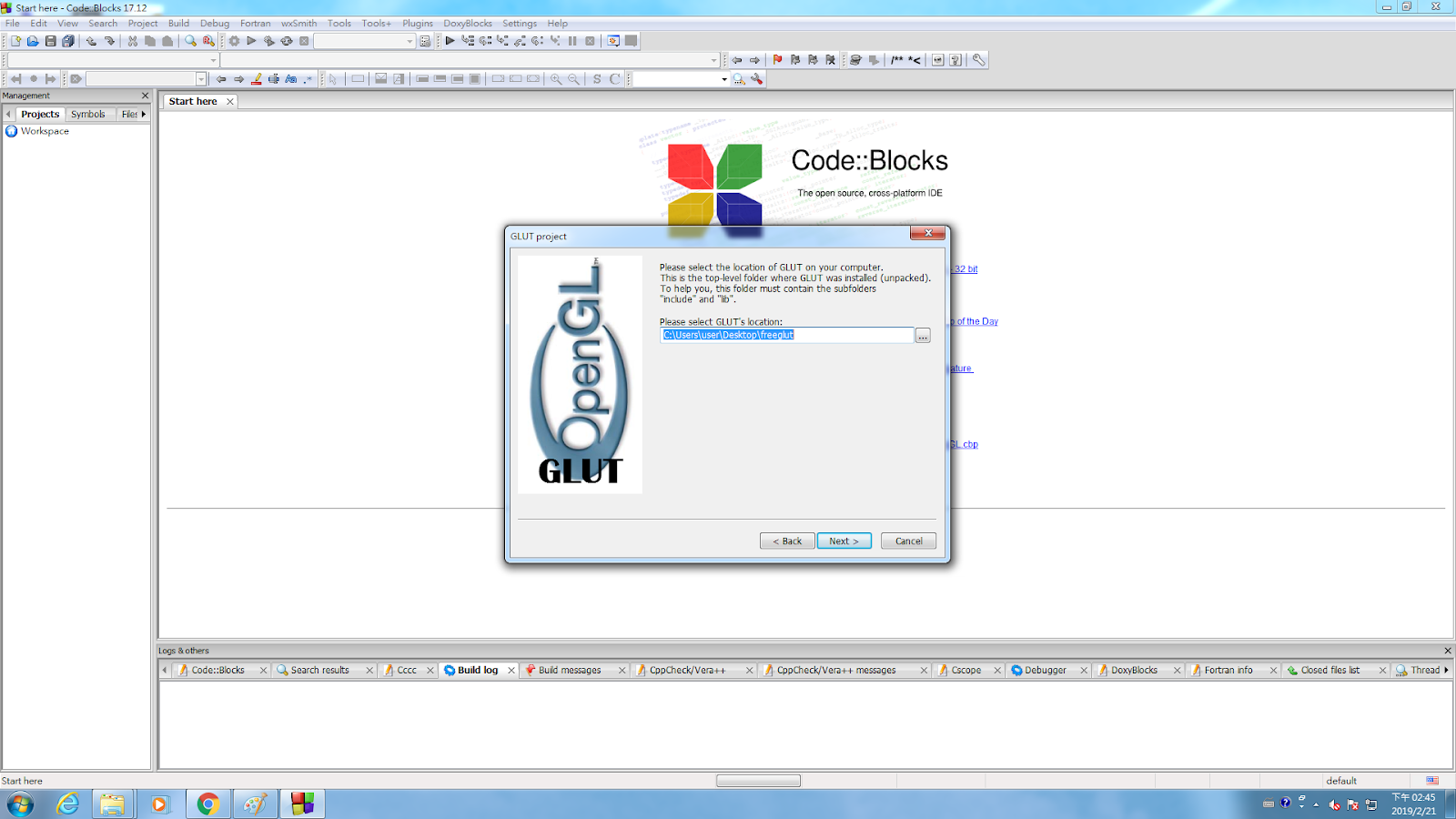The width and height of the screenshot is (1456, 819).
Task: Click the green Run arrow icon
Action: coord(252,41)
